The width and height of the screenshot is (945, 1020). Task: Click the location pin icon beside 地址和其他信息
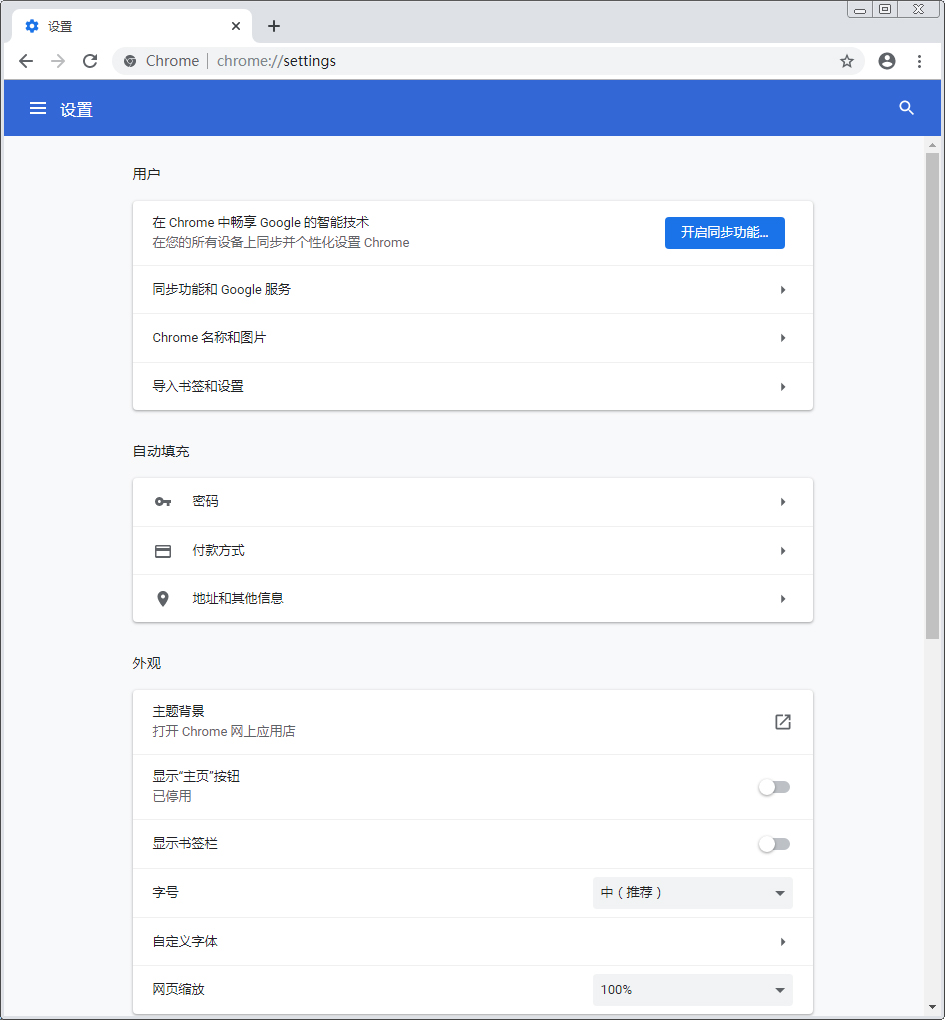(163, 599)
